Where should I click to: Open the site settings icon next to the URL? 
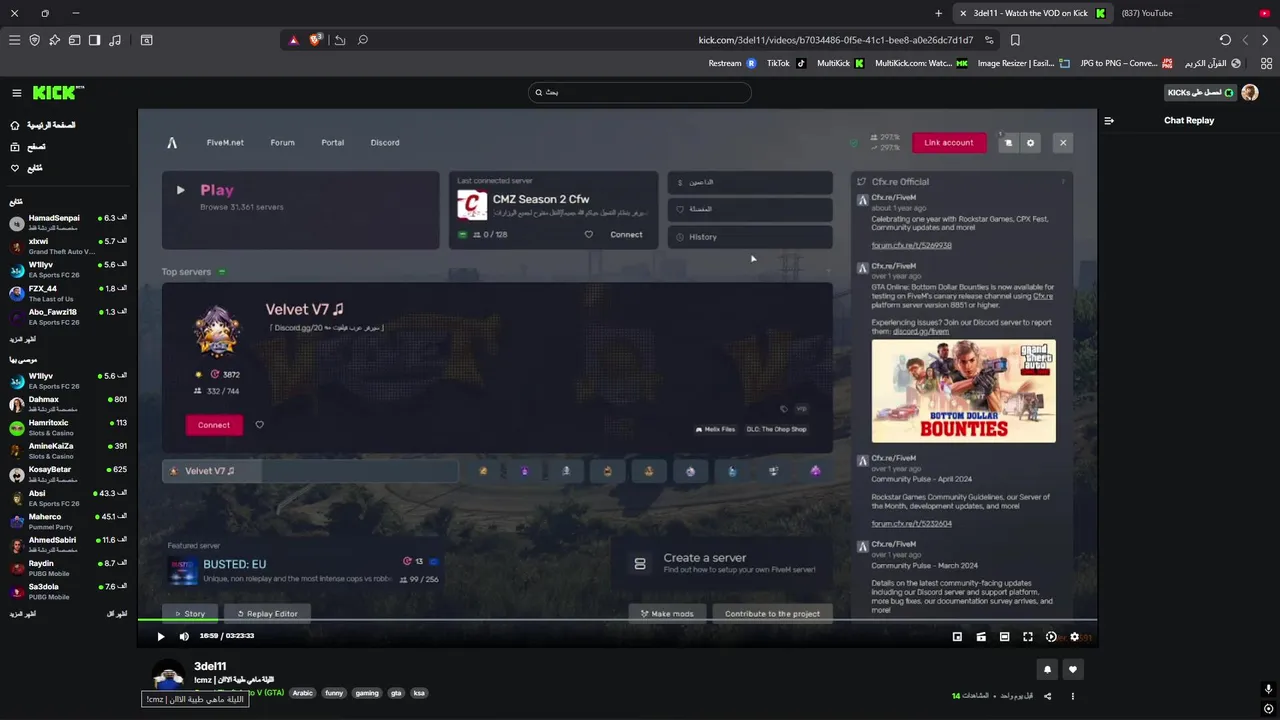(x=989, y=40)
